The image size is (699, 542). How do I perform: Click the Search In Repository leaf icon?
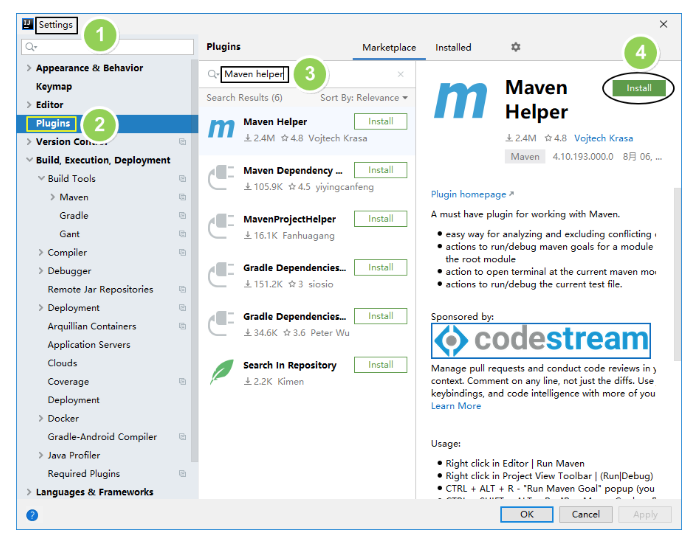coord(220,372)
